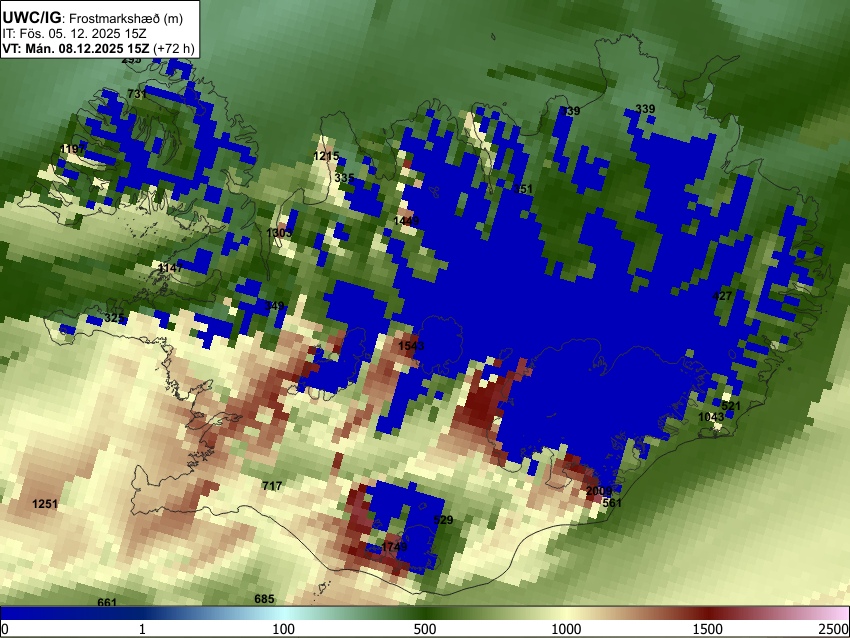Click the 1 tick label on the color scale
Image resolution: width=850 pixels, height=638 pixels.
coord(142,629)
